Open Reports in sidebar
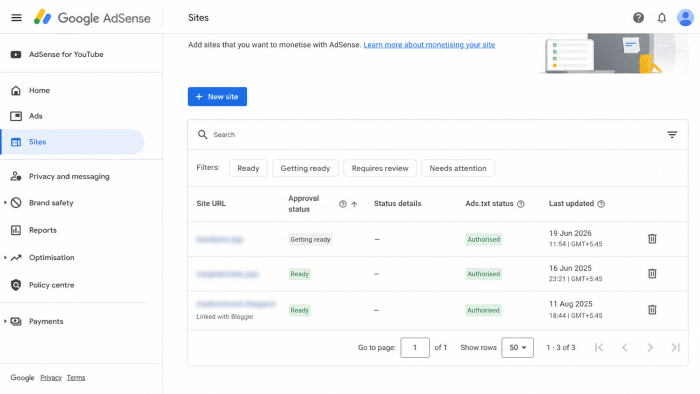 (x=43, y=230)
